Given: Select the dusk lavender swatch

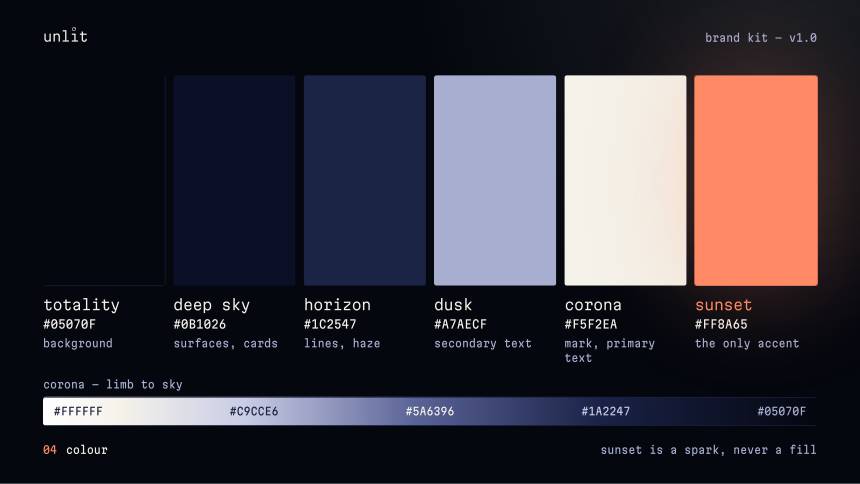Looking at the screenshot, I should point(495,181).
